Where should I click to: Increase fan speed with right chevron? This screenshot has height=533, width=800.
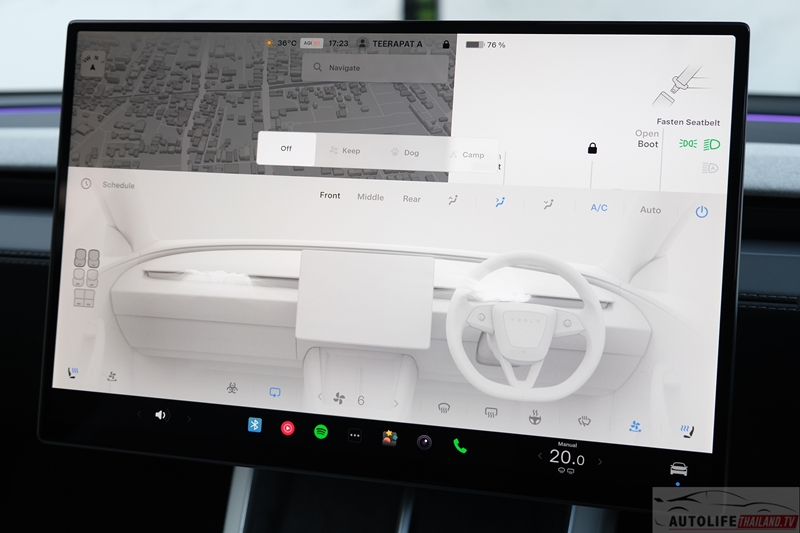(x=396, y=404)
